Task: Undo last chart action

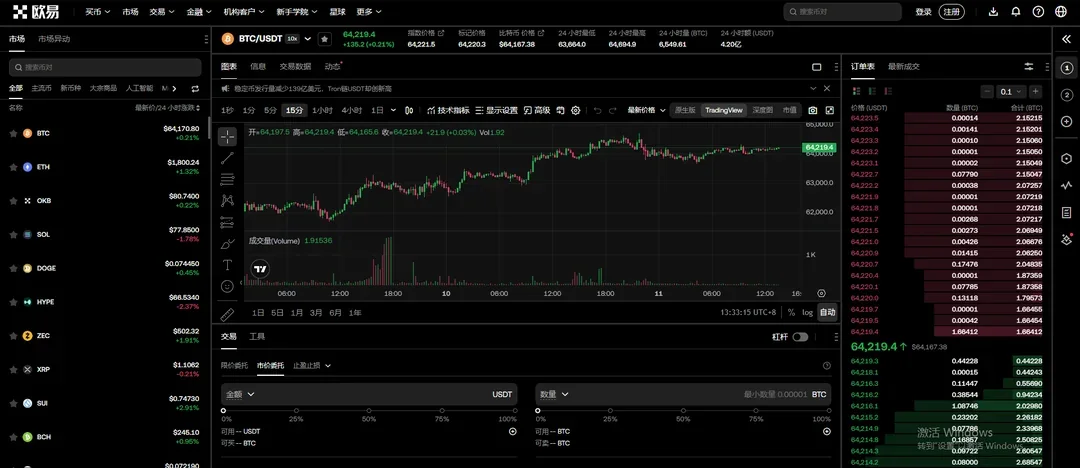Action: (597, 110)
